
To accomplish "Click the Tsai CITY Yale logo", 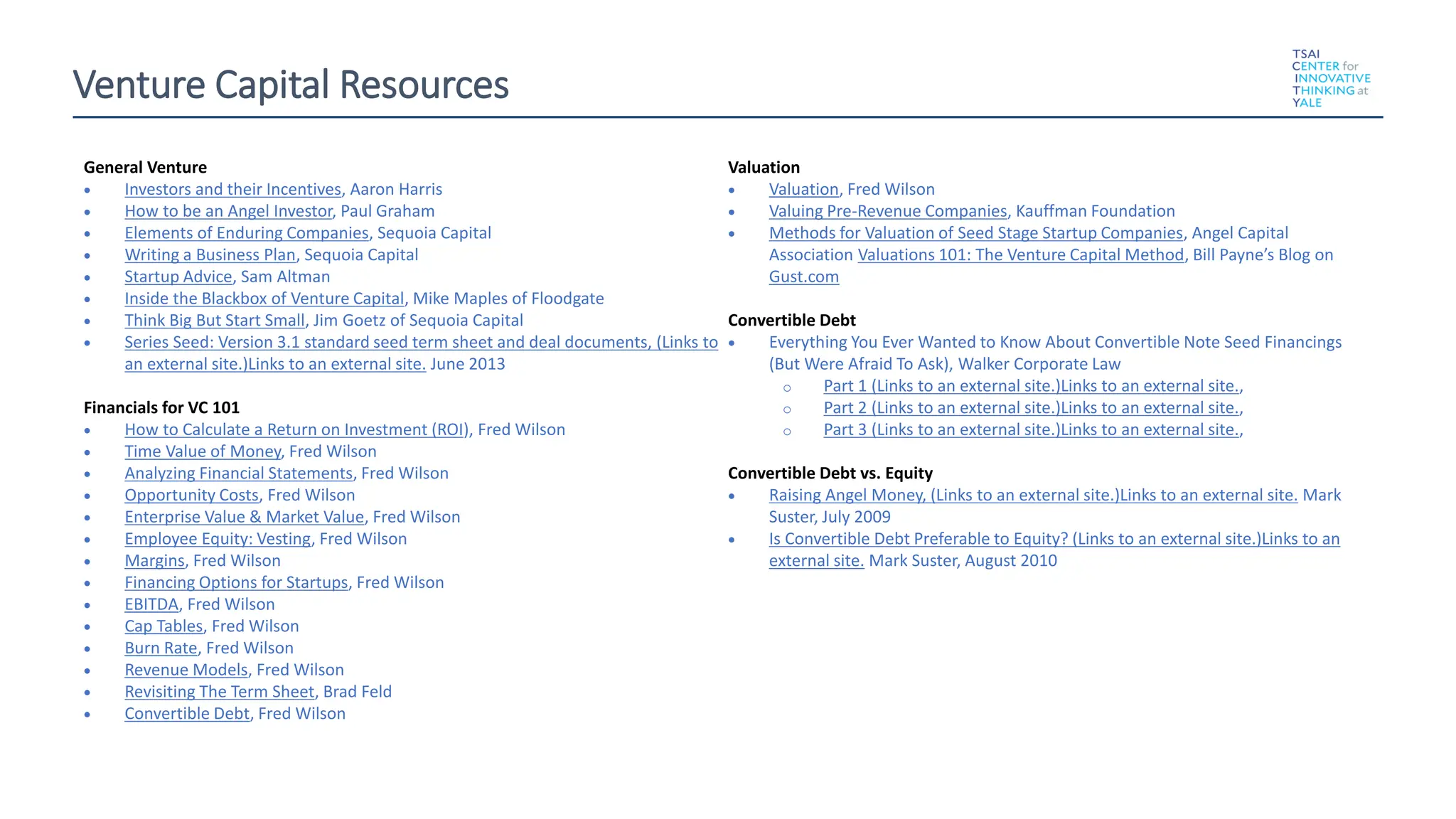I will (1330, 78).
